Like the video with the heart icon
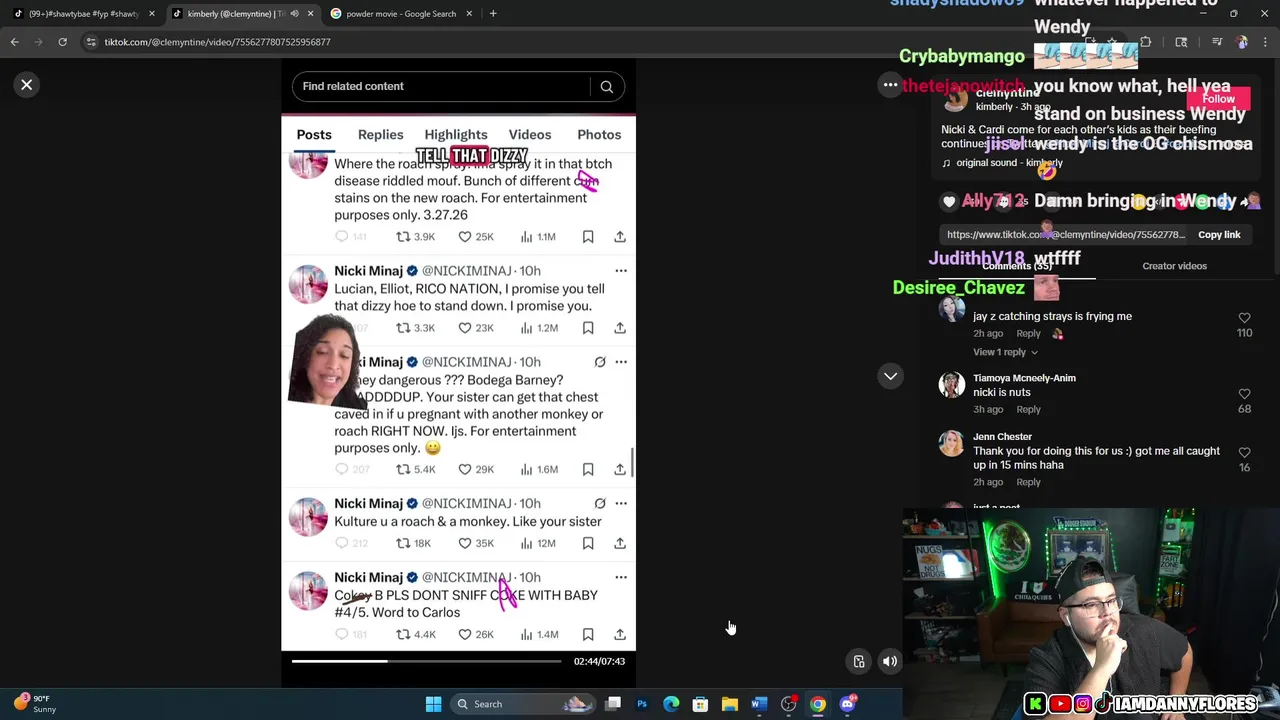 tap(949, 201)
